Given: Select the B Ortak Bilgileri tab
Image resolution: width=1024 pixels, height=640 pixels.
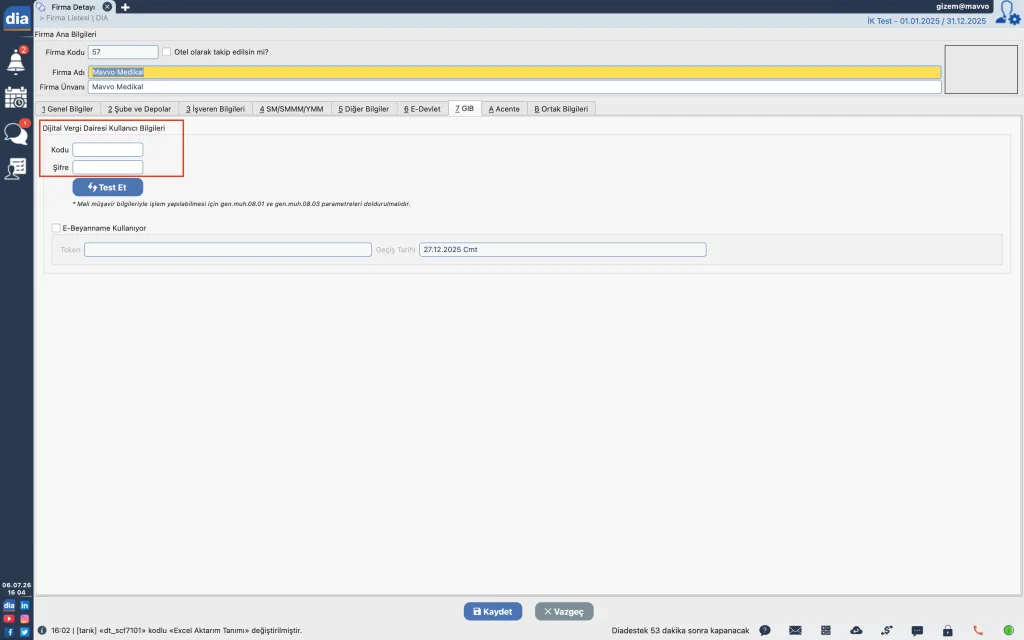Looking at the screenshot, I should click(x=561, y=109).
